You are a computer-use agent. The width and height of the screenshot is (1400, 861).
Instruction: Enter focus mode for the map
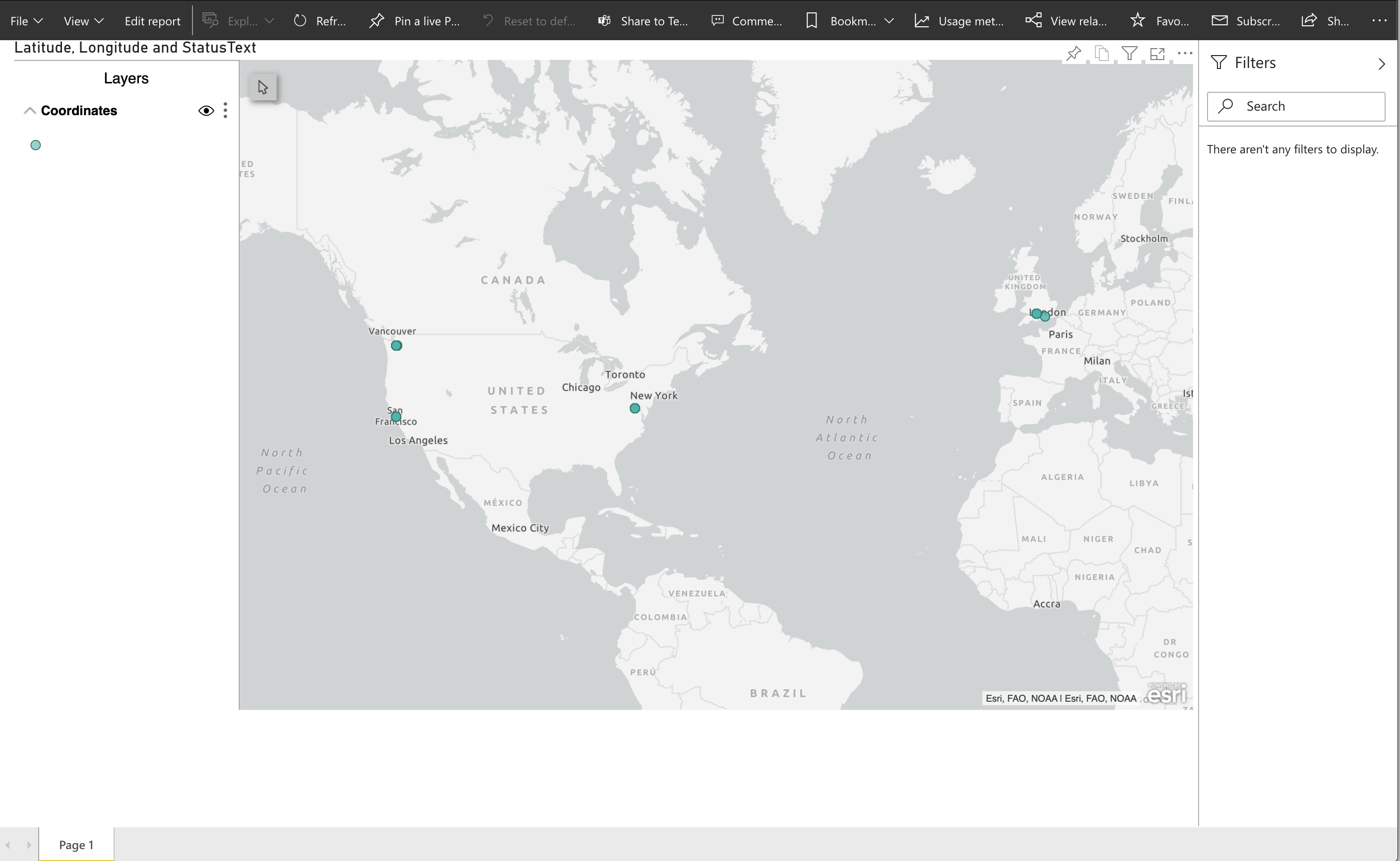(1157, 54)
